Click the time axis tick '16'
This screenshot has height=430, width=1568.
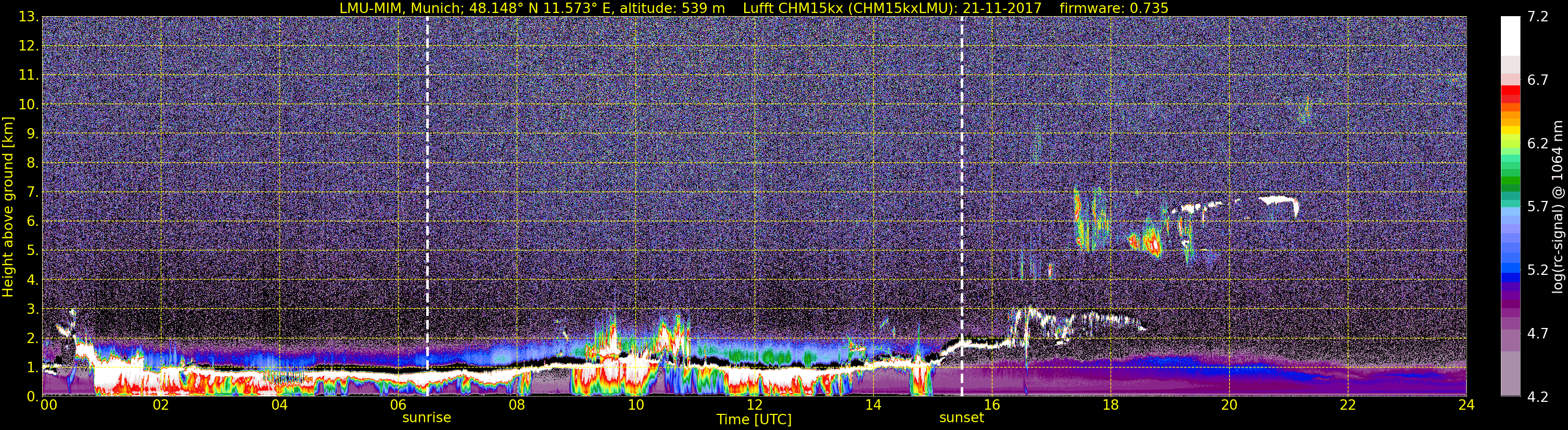click(991, 406)
